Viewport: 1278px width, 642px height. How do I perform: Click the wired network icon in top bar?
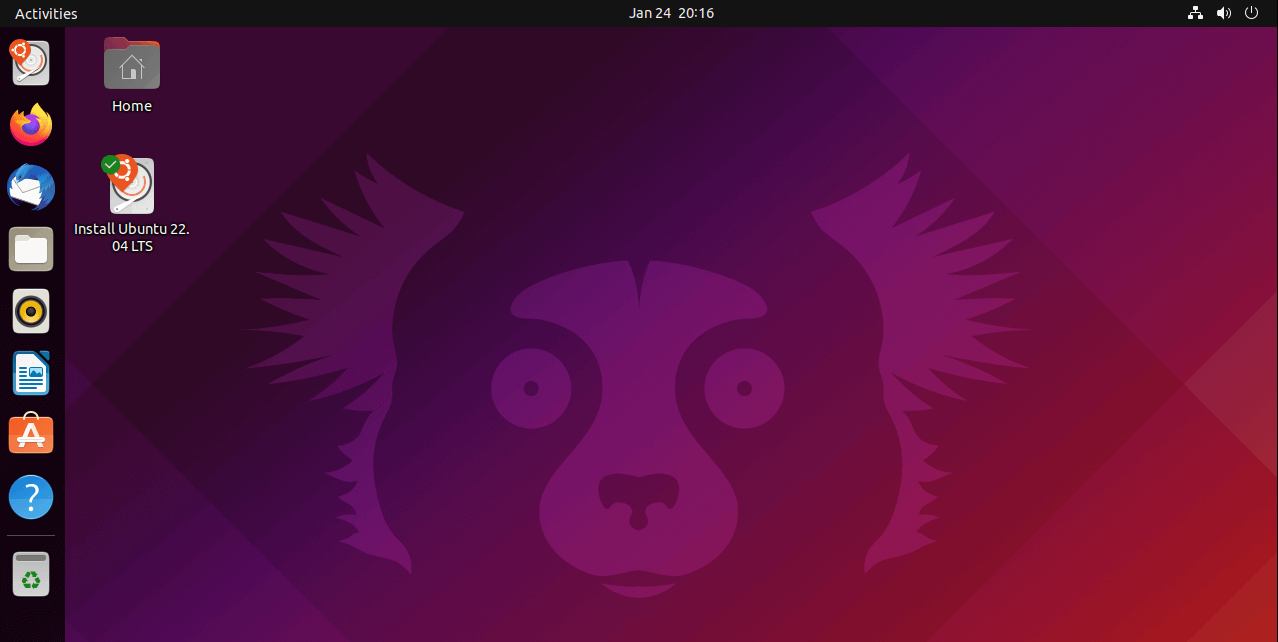(x=1195, y=13)
